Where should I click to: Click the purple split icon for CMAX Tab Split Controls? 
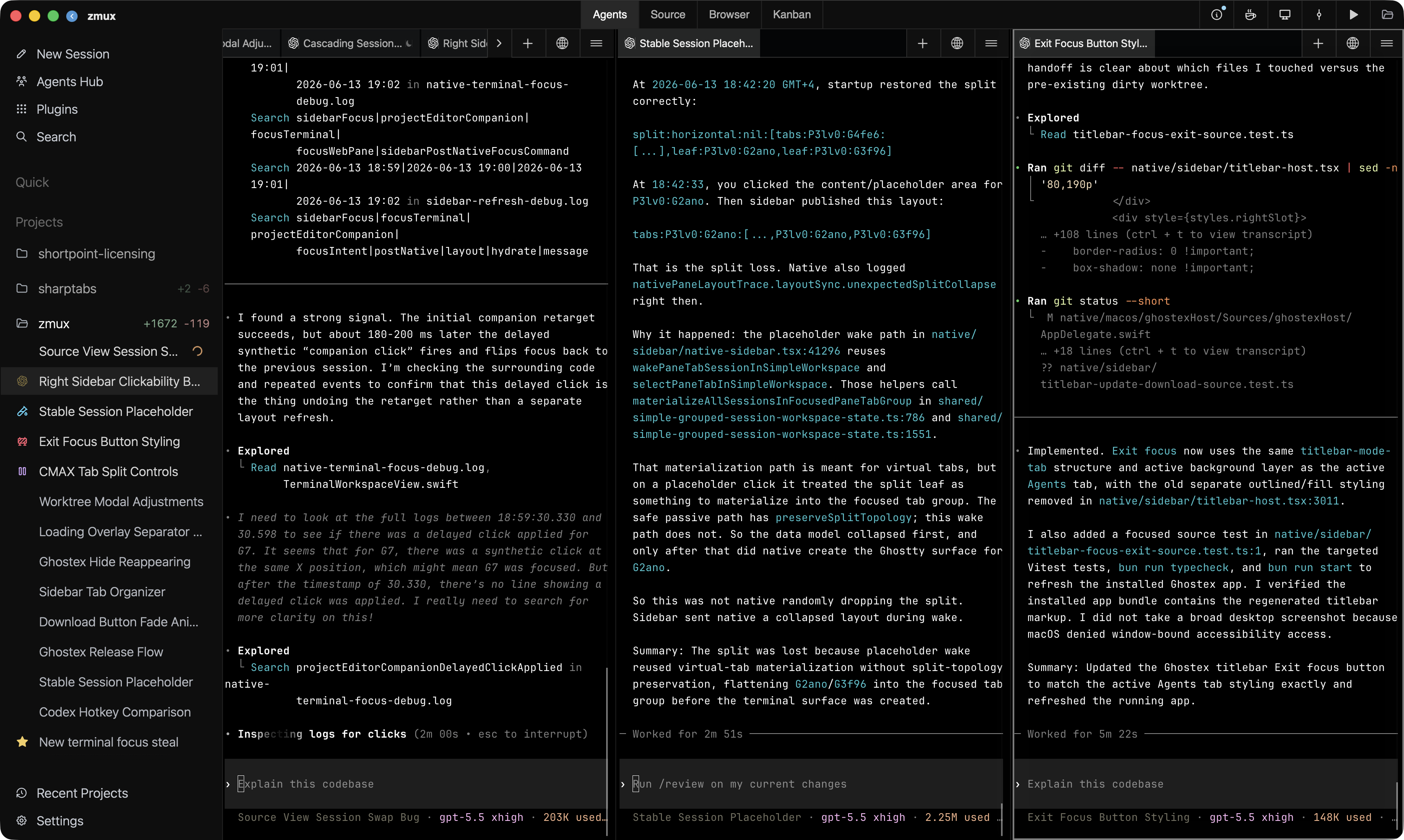(x=22, y=472)
